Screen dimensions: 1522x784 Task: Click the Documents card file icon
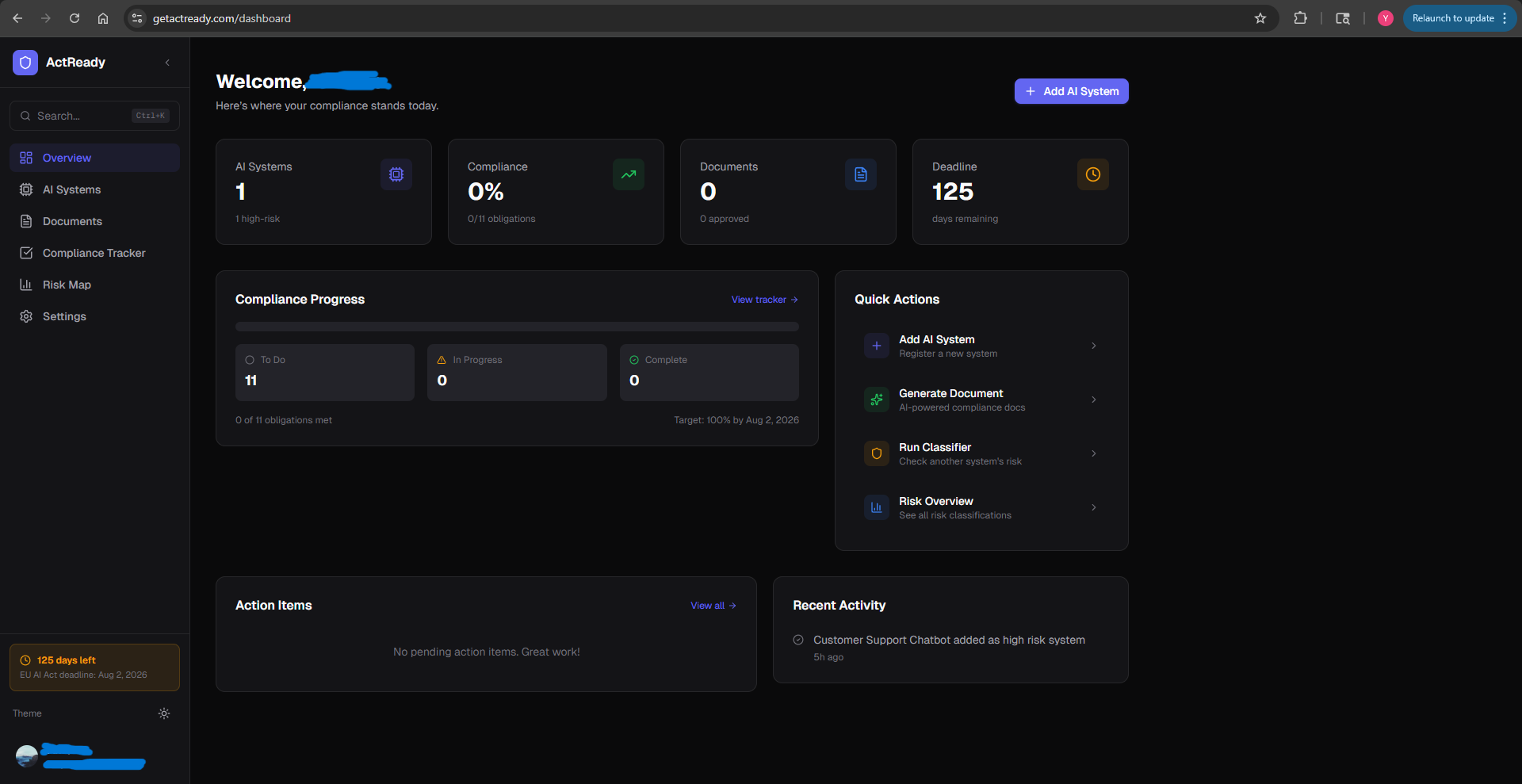click(861, 174)
